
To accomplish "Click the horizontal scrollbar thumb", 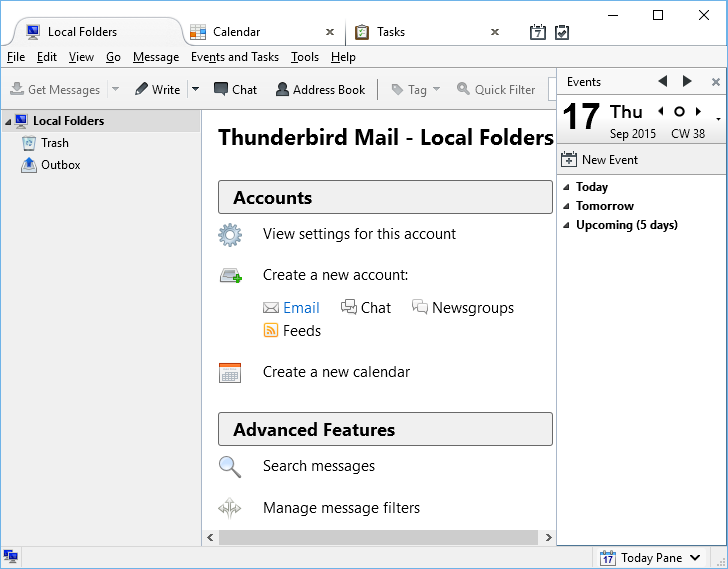I will pyautogui.click(x=378, y=537).
